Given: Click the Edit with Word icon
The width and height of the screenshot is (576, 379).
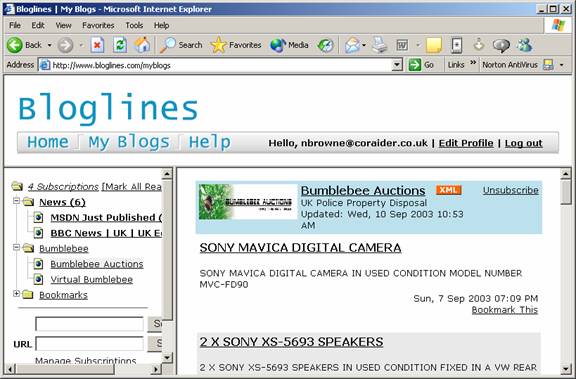Looking at the screenshot, I should 402,45.
